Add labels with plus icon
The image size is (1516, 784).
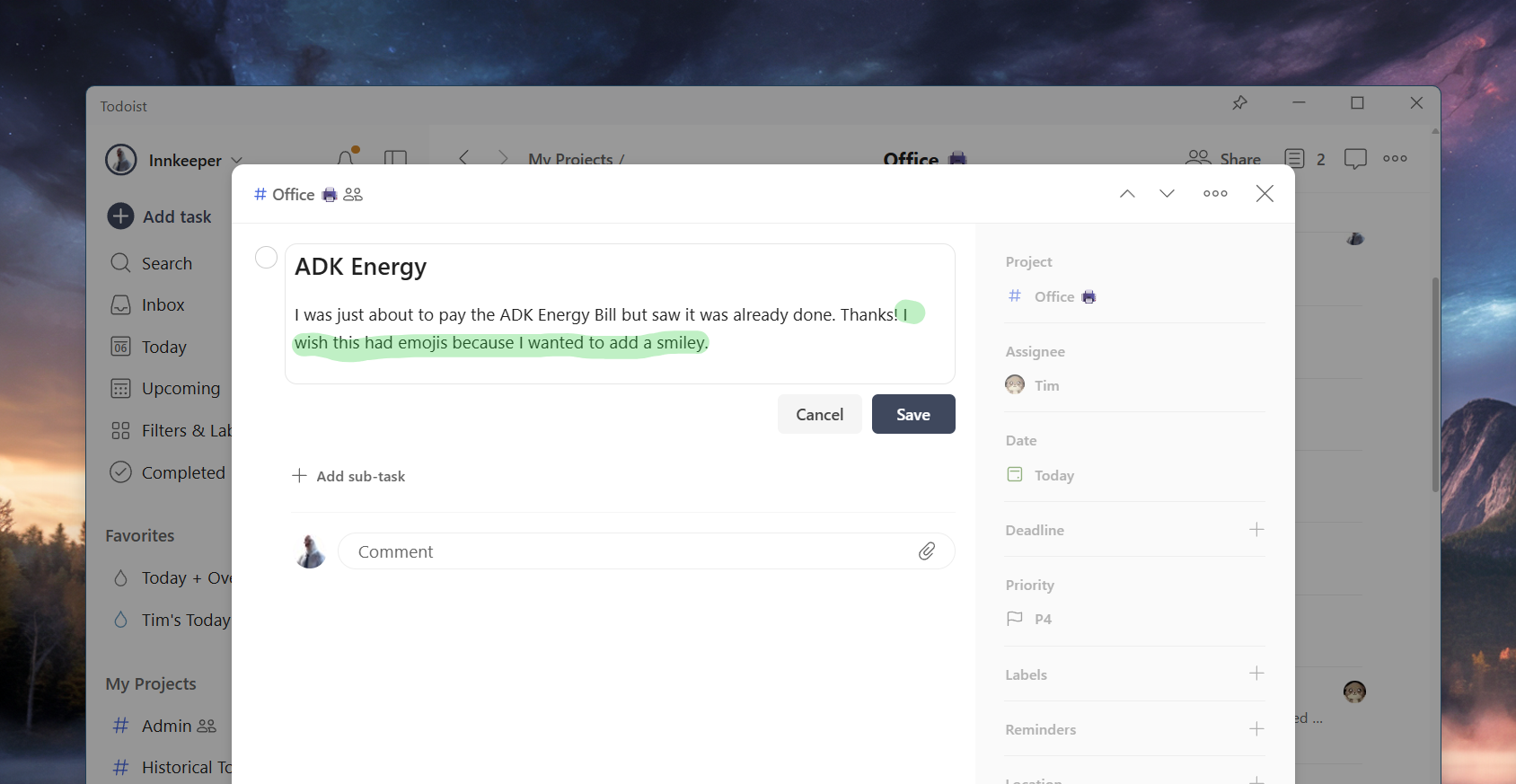click(1256, 674)
